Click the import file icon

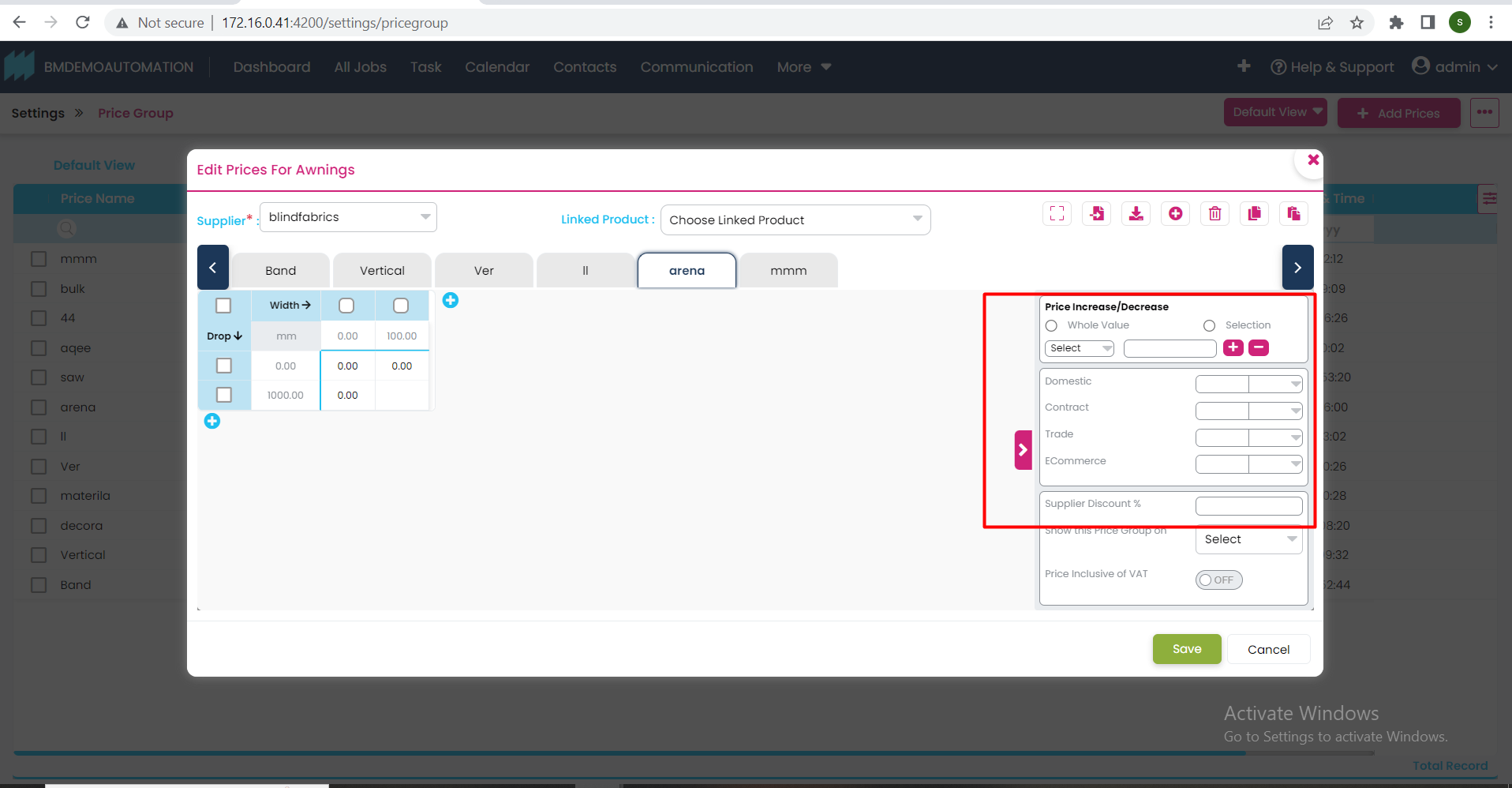click(1097, 213)
